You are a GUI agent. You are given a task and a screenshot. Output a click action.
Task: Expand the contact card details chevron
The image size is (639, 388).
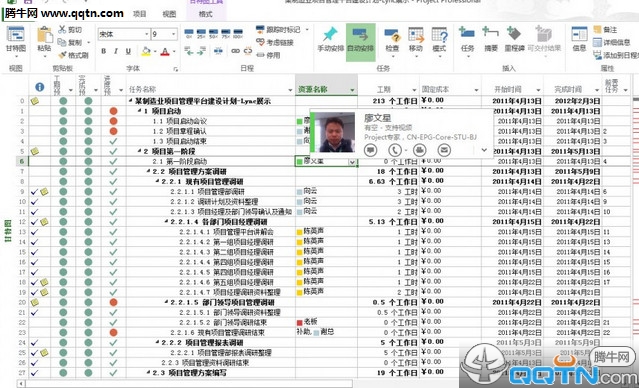pos(484,150)
